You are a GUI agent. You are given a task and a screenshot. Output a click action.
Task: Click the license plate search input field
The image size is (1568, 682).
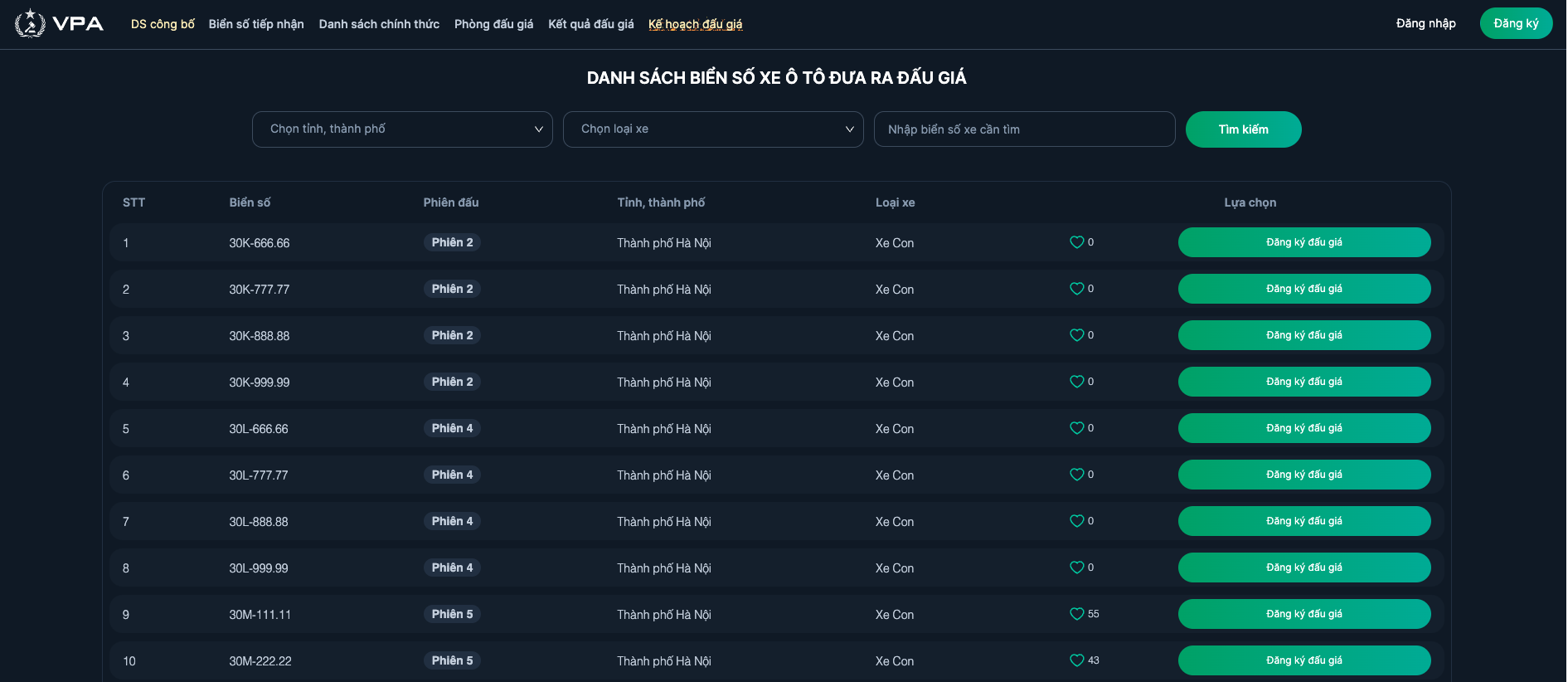click(1024, 129)
